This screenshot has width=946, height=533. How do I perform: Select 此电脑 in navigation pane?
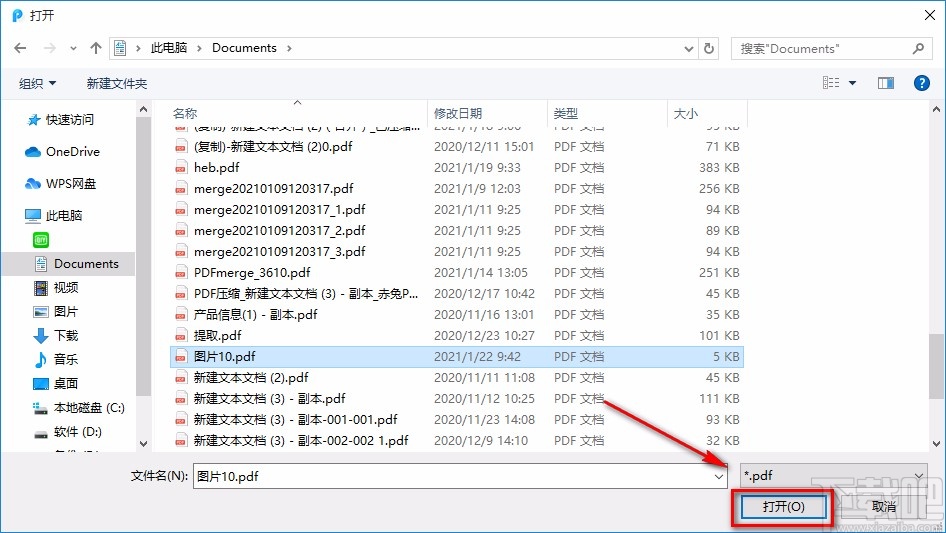point(53,215)
